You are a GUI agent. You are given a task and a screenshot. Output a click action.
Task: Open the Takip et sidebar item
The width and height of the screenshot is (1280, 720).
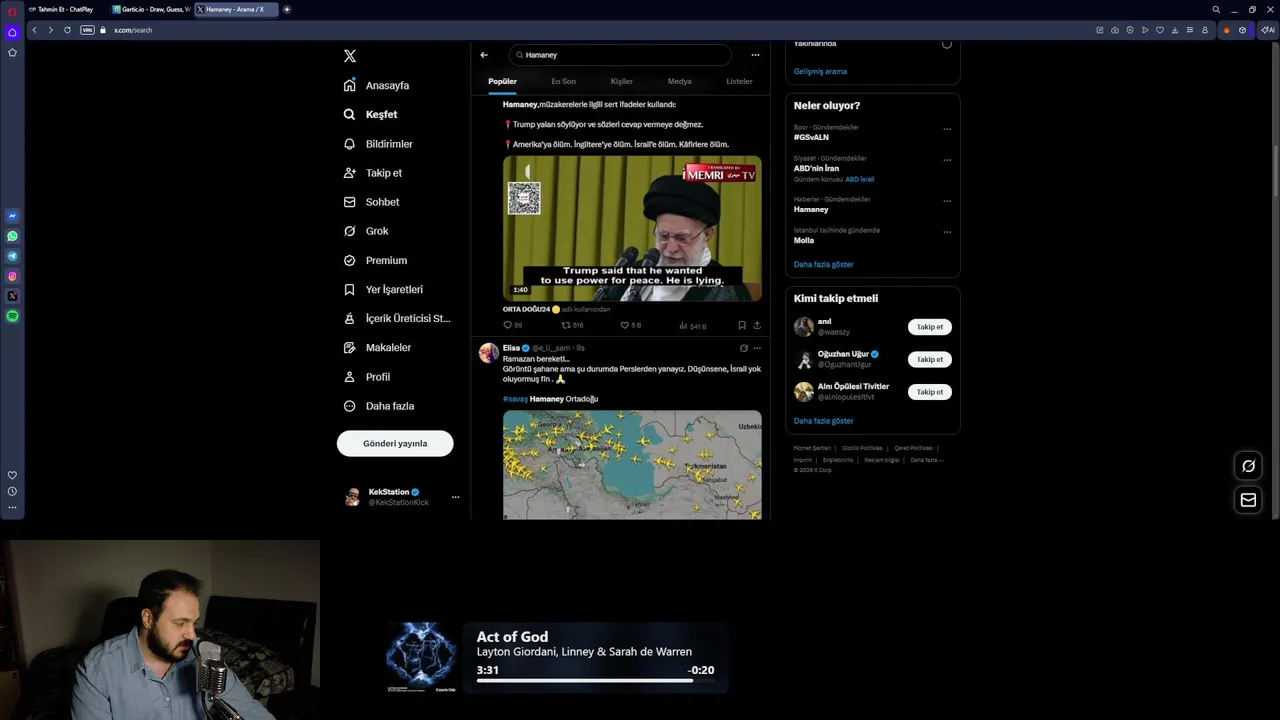(372, 173)
